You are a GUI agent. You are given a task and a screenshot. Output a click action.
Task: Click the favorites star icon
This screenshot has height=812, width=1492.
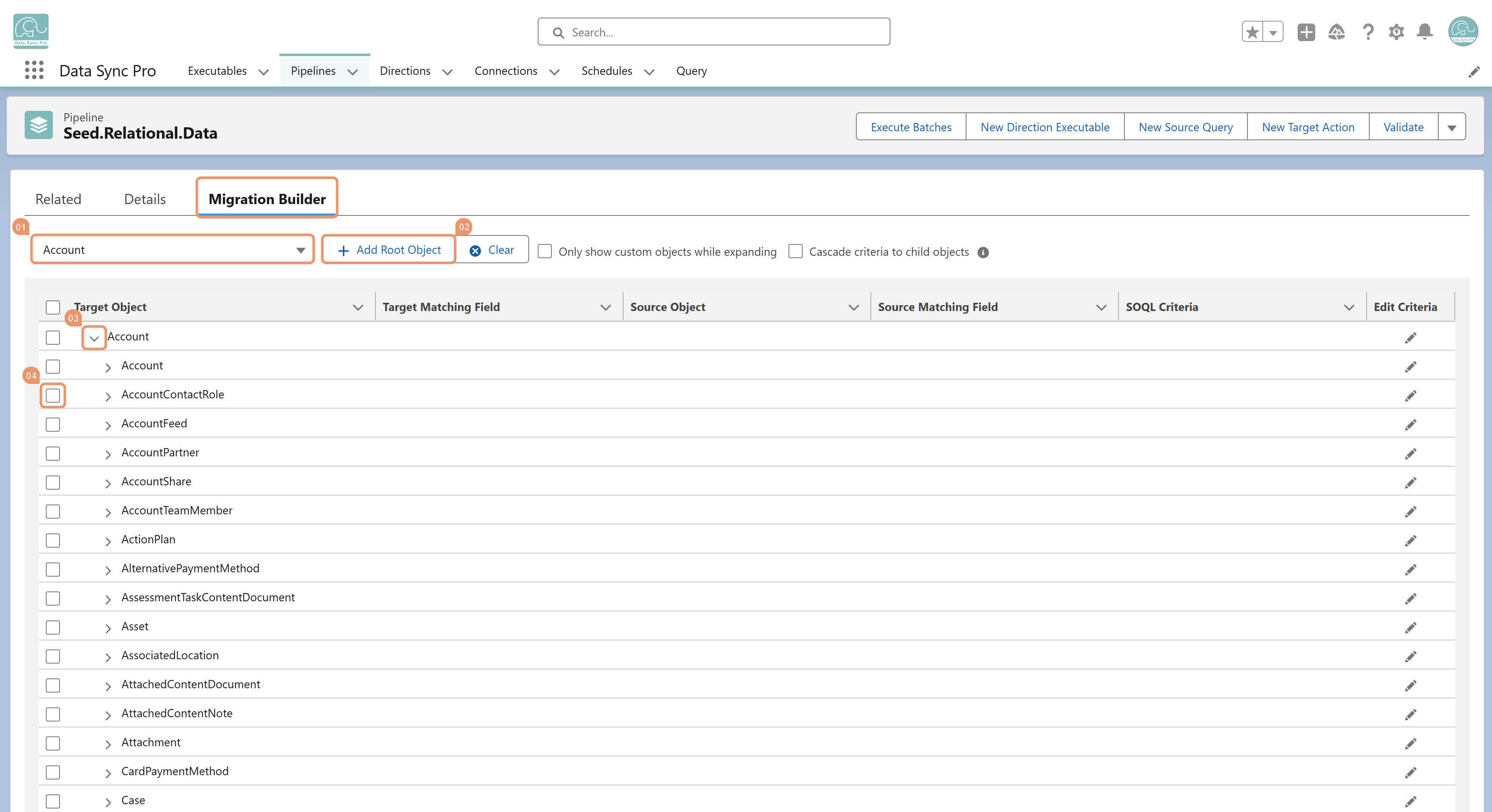coord(1252,32)
